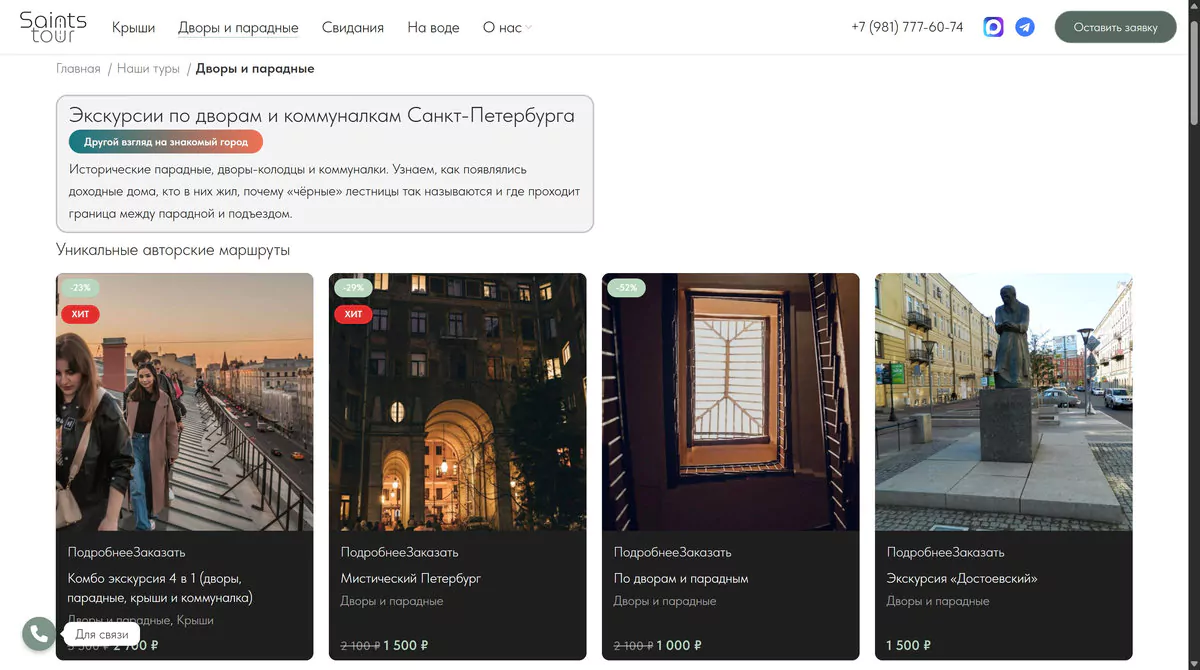Click category label under Экскурсия «Достоевский»
Image resolution: width=1200 pixels, height=670 pixels.
click(938, 601)
